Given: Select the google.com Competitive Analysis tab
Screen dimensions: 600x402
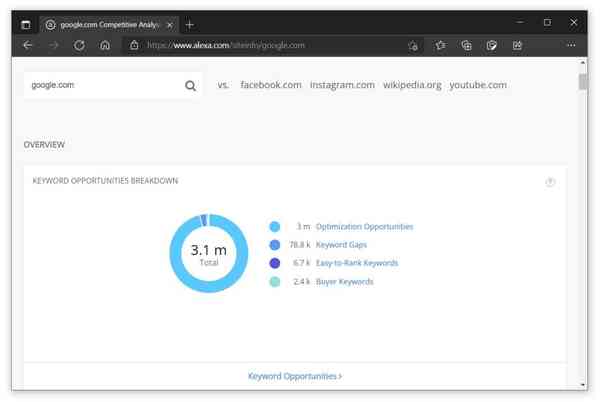Looking at the screenshot, I should pos(109,25).
